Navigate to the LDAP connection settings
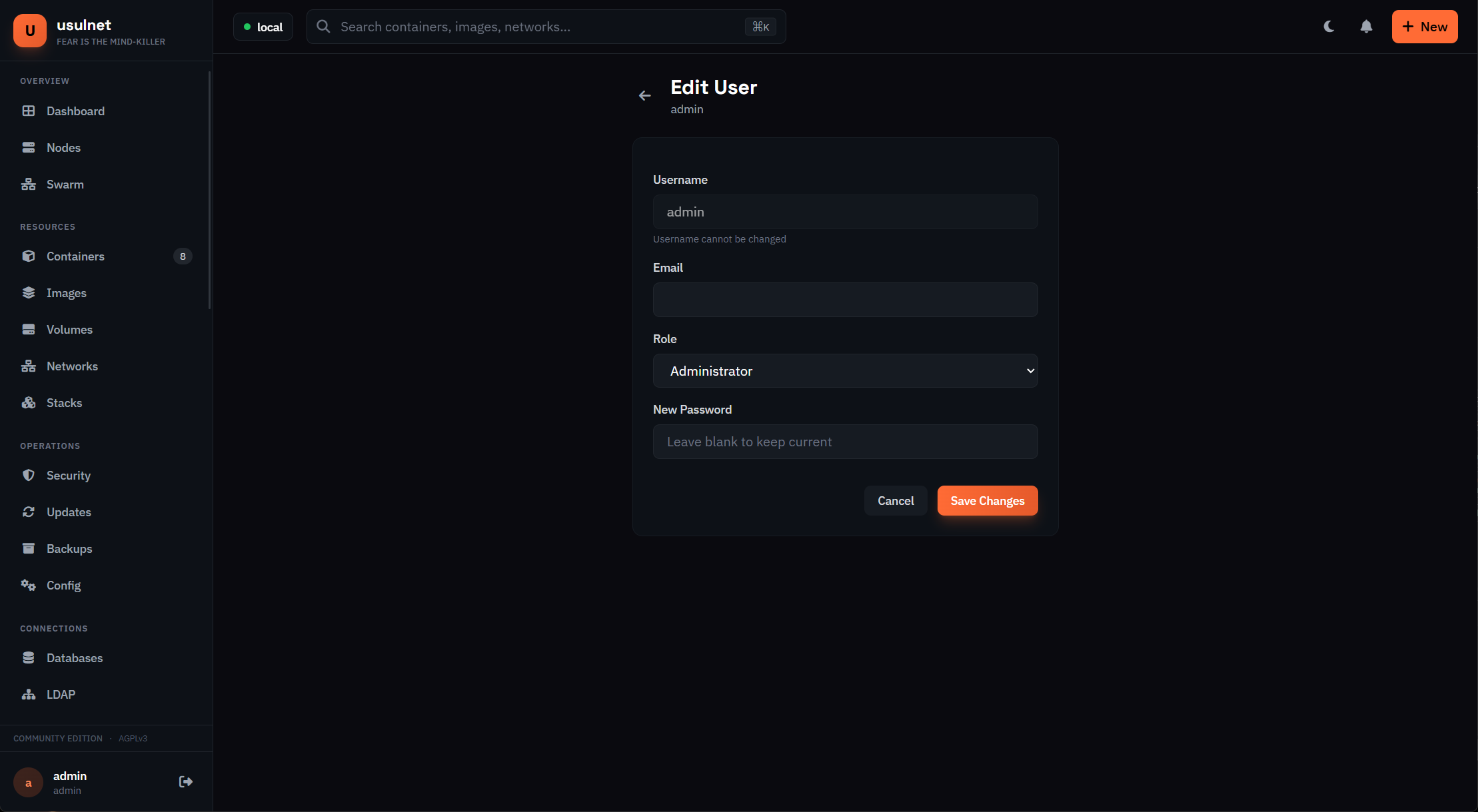The height and width of the screenshot is (812, 1478). tap(61, 694)
